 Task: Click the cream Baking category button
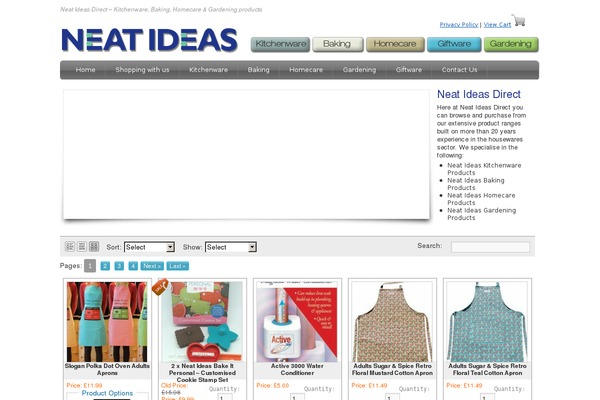tap(338, 44)
